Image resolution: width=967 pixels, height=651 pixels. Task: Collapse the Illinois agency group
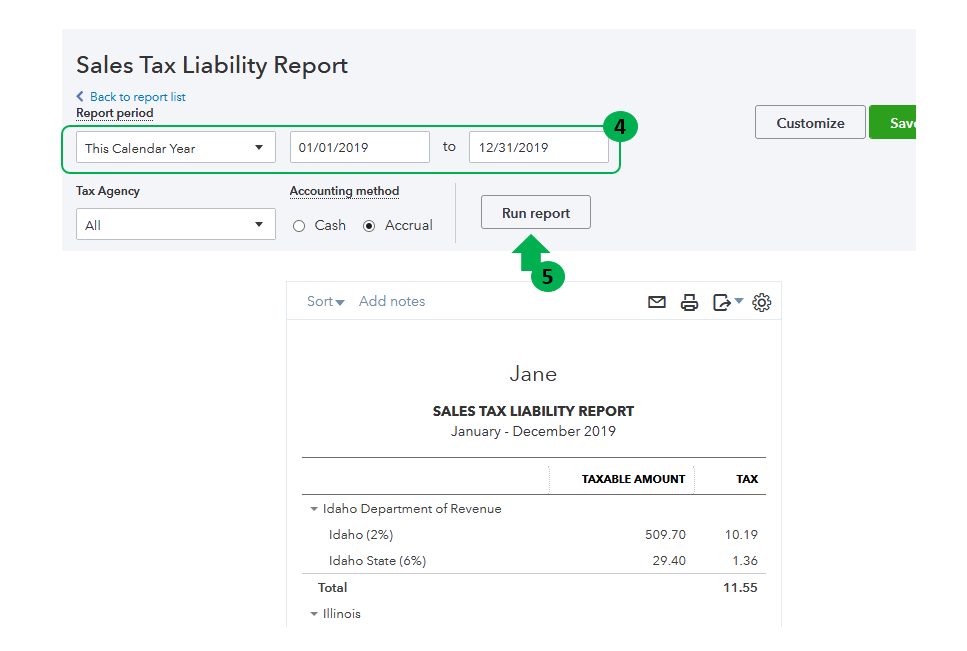click(314, 614)
